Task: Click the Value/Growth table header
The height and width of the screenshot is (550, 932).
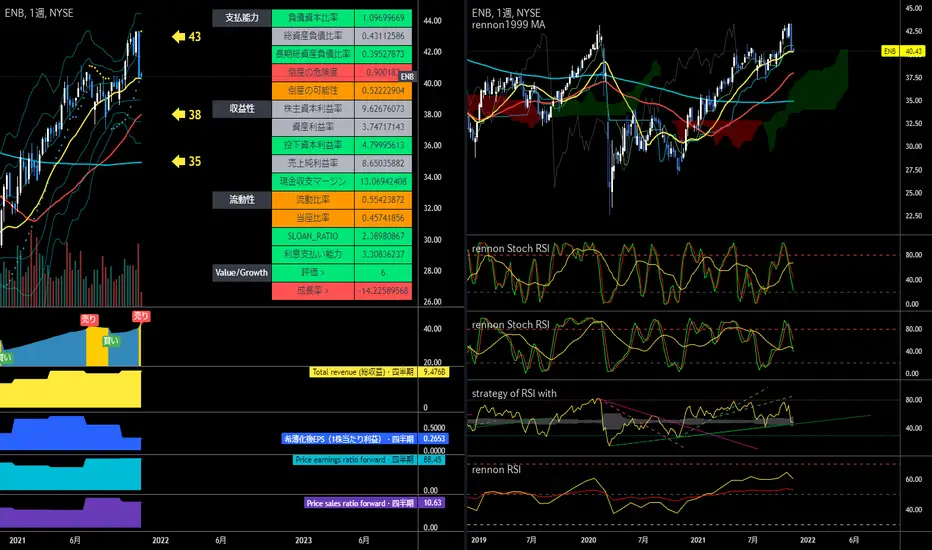Action: pos(242,272)
